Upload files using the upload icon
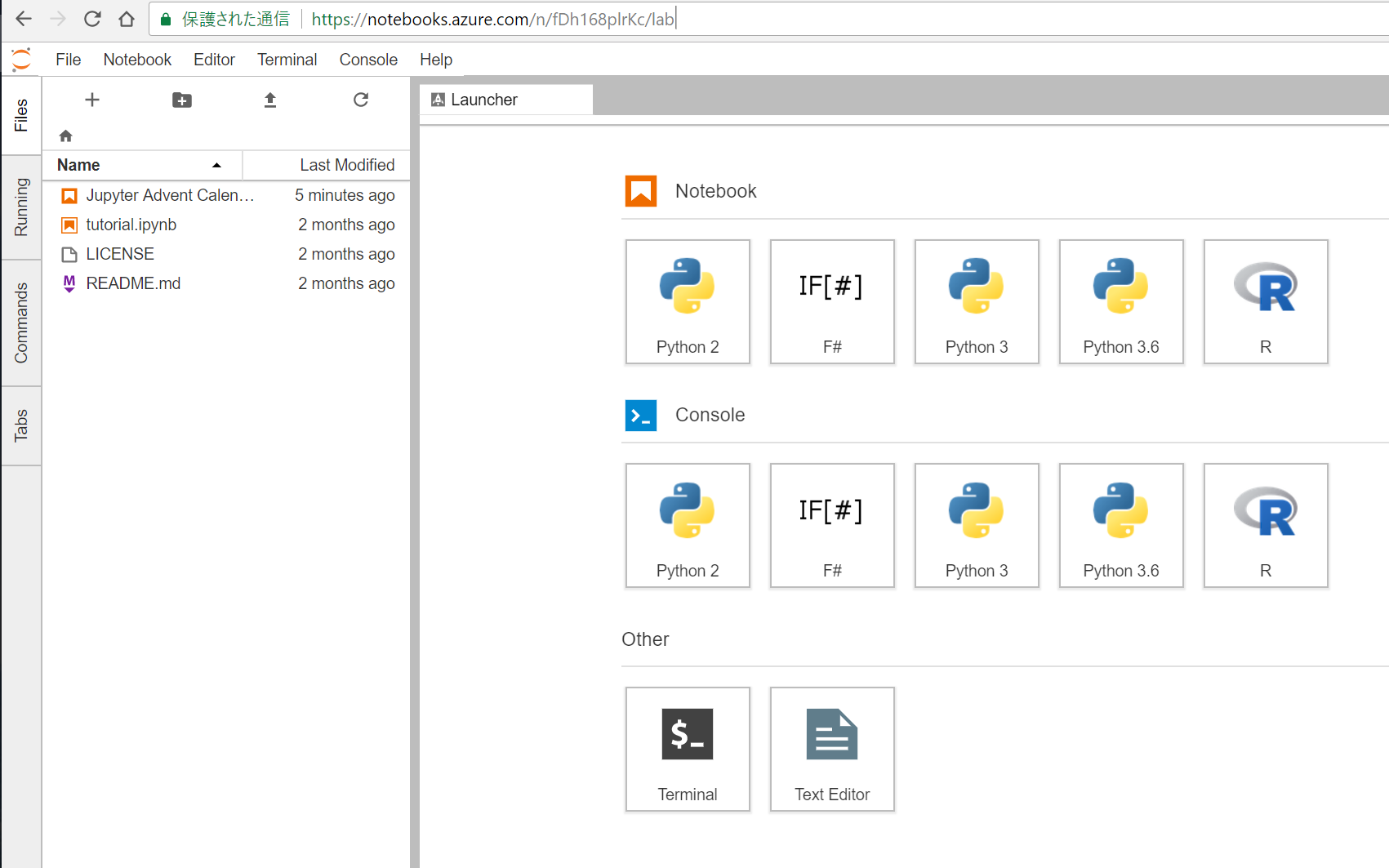 click(270, 100)
